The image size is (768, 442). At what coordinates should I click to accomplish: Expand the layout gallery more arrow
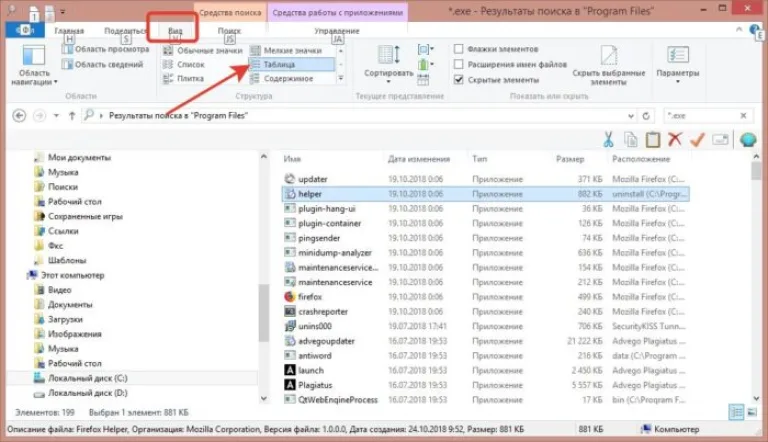click(x=340, y=78)
